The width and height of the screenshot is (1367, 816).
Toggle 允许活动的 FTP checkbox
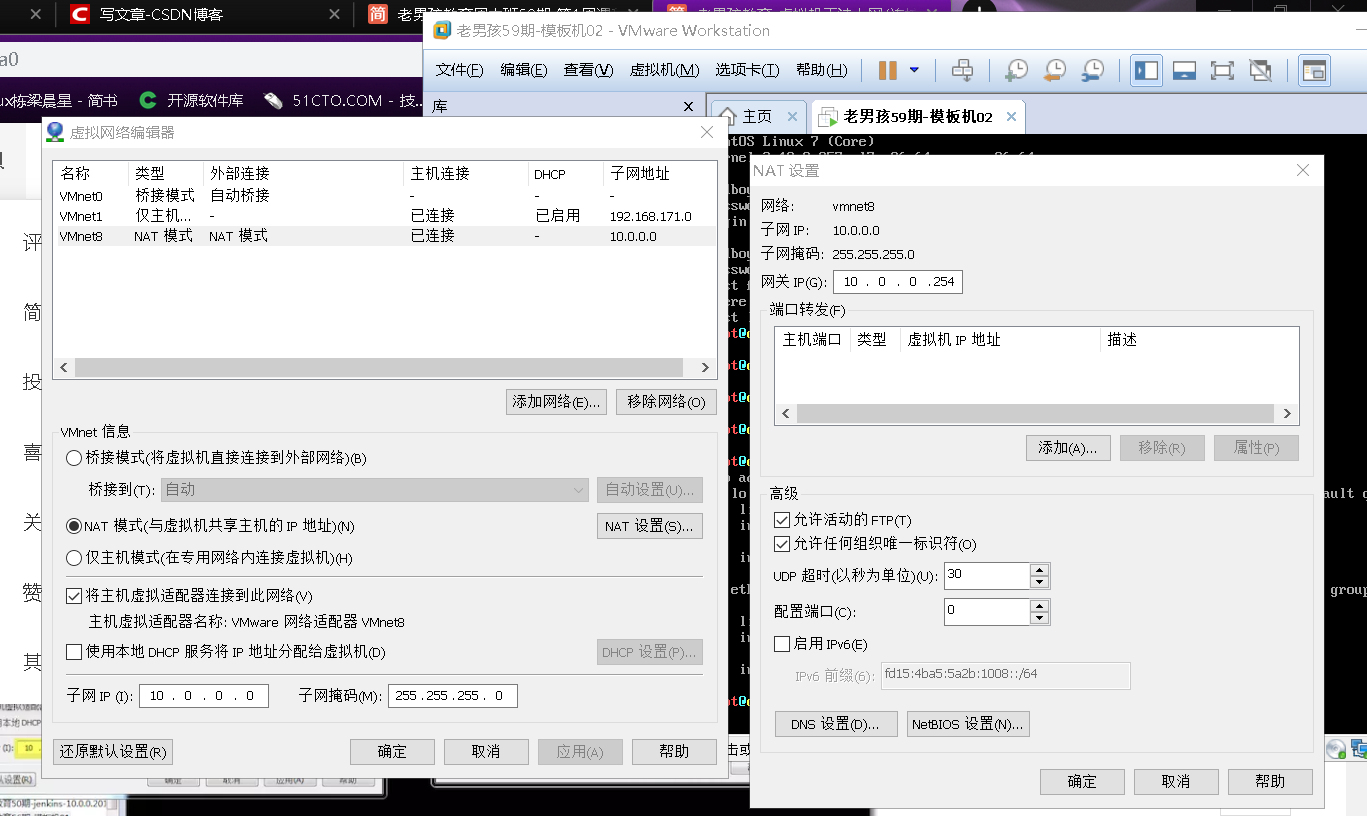(x=782, y=520)
